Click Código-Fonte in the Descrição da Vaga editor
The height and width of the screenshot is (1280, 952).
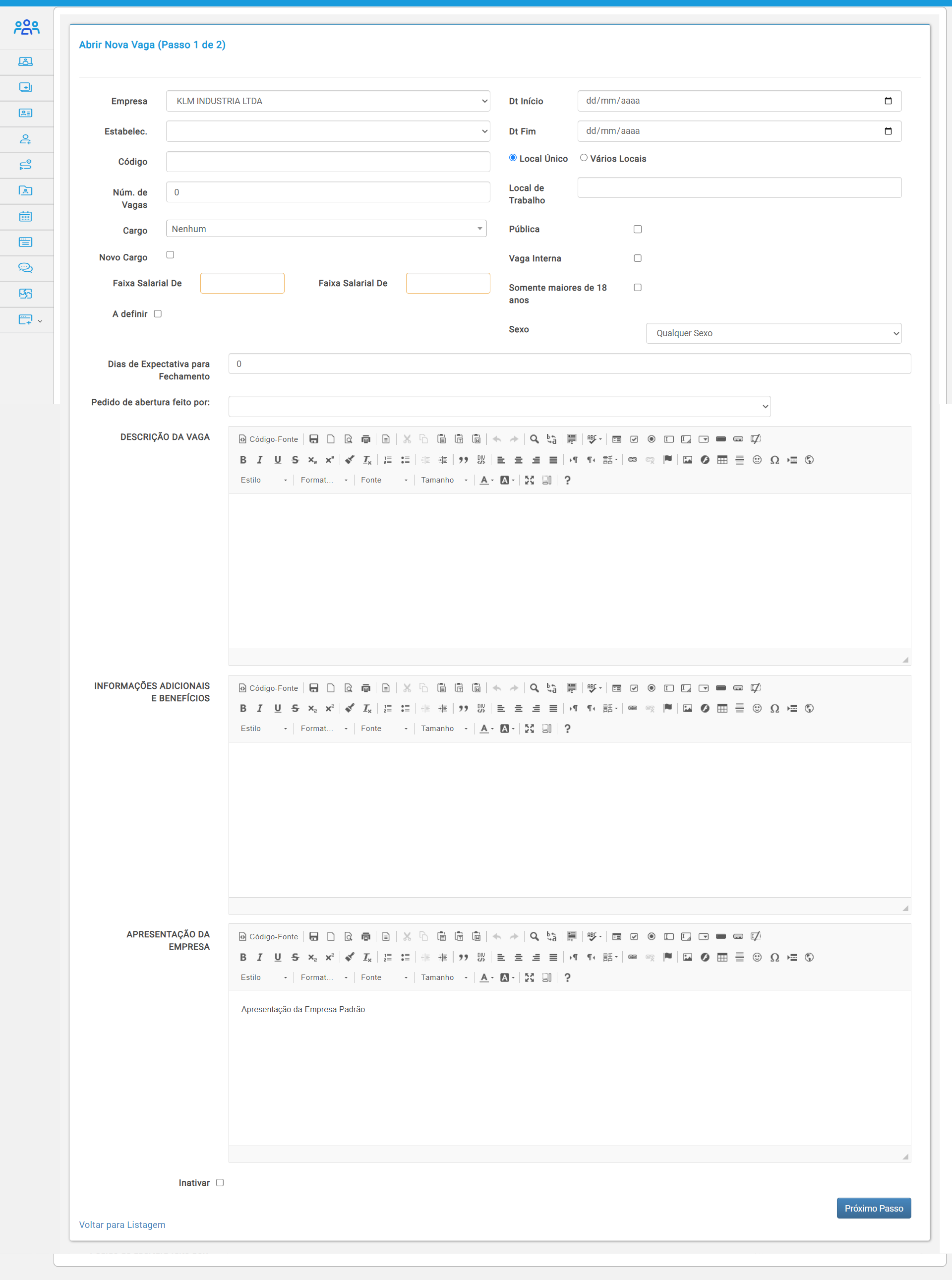click(269, 439)
